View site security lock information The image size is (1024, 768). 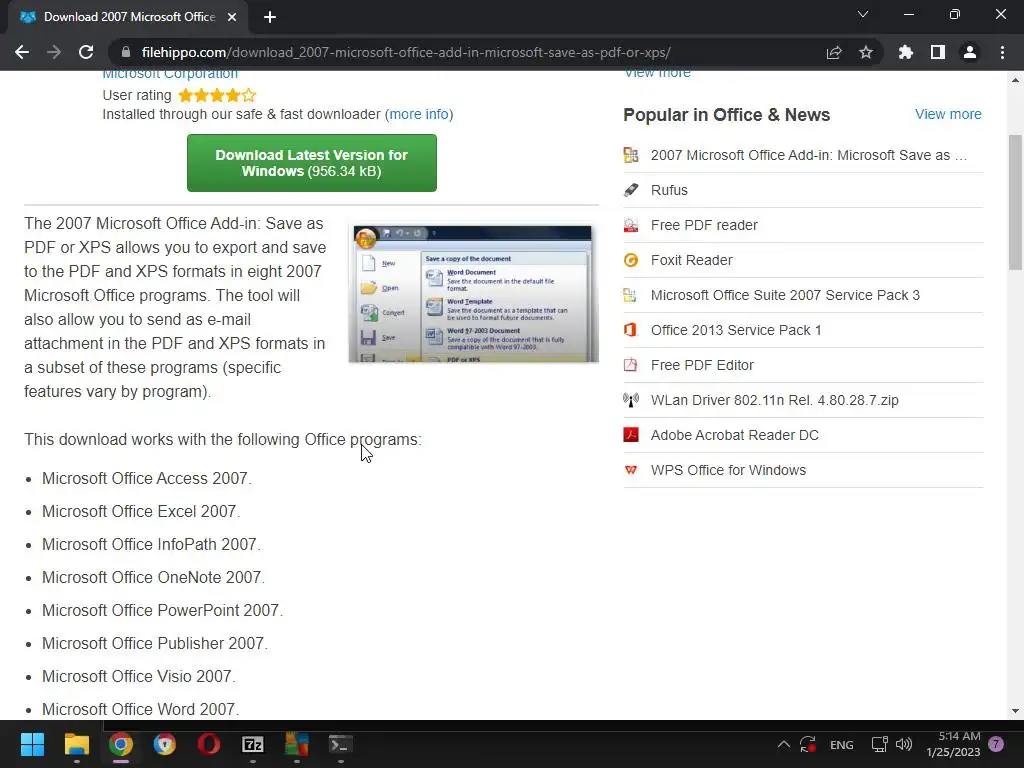coord(126,52)
